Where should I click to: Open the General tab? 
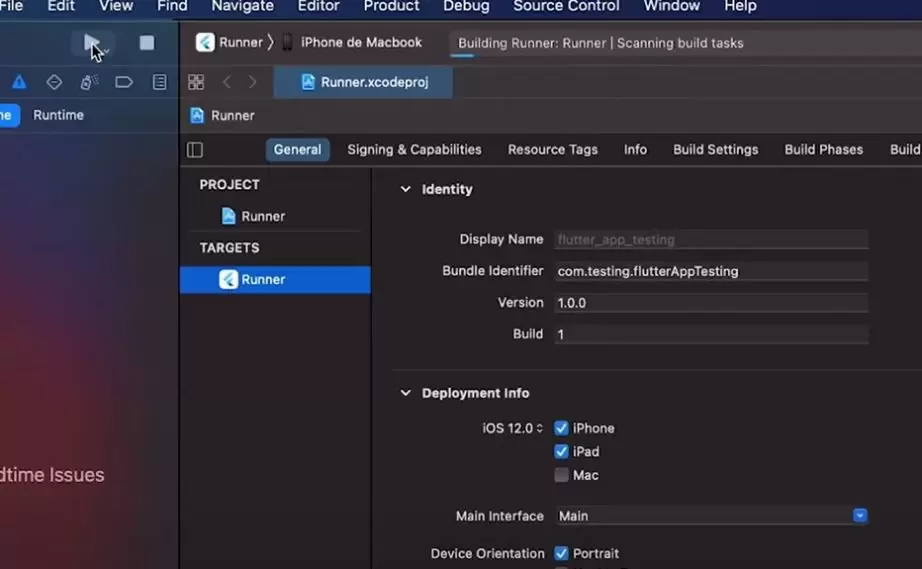coord(298,150)
